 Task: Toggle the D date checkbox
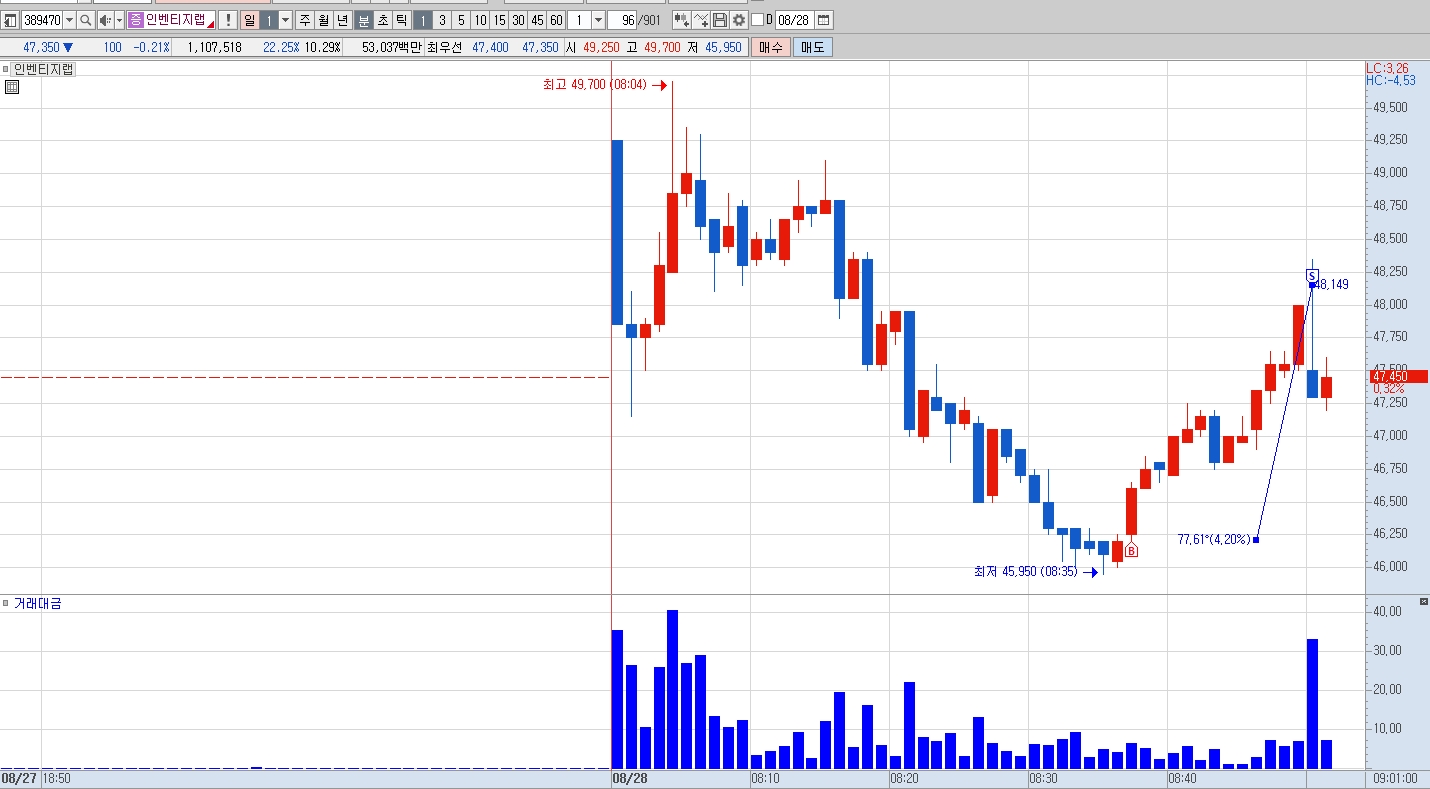[757, 20]
